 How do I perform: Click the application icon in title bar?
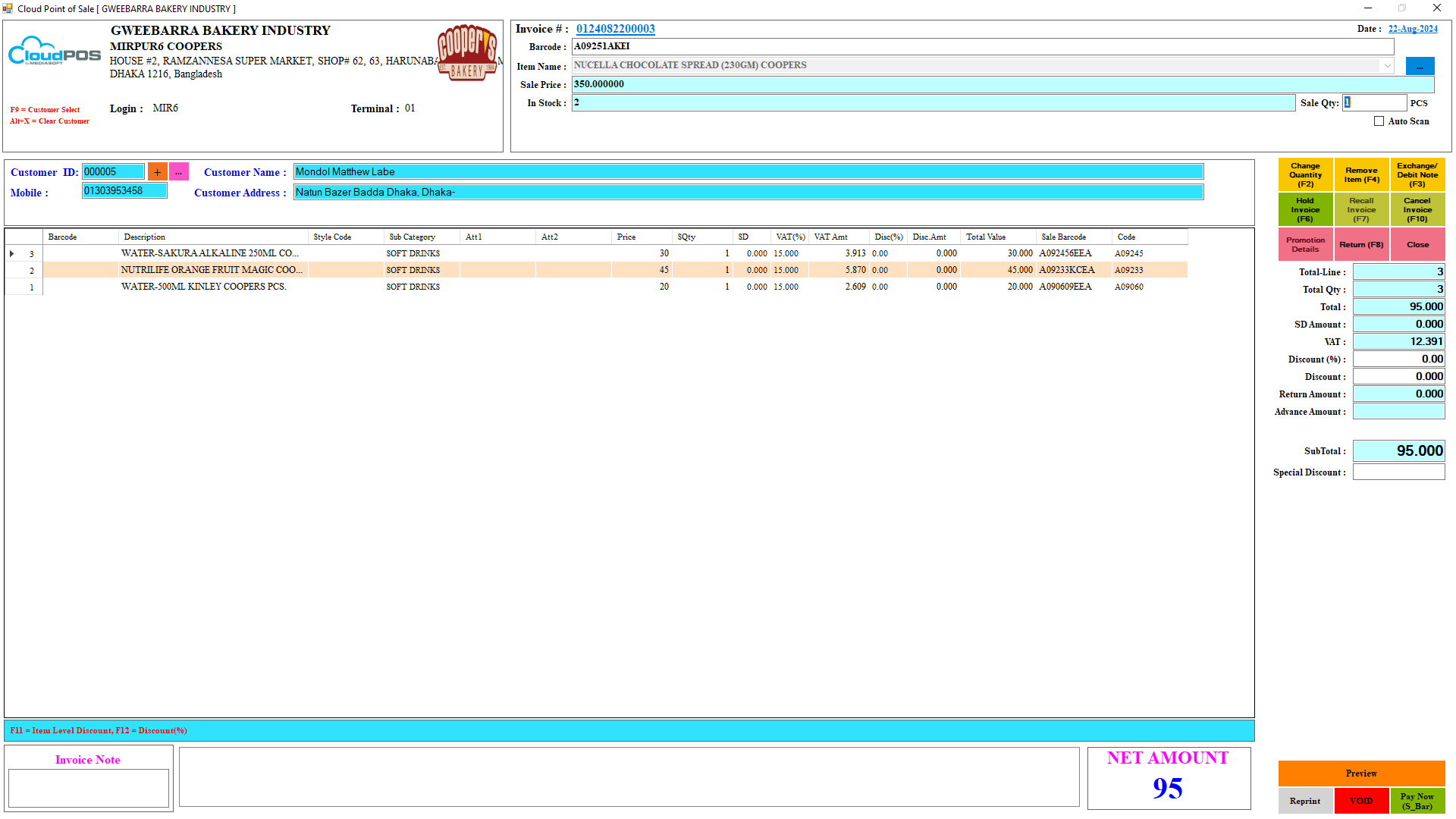(x=8, y=8)
